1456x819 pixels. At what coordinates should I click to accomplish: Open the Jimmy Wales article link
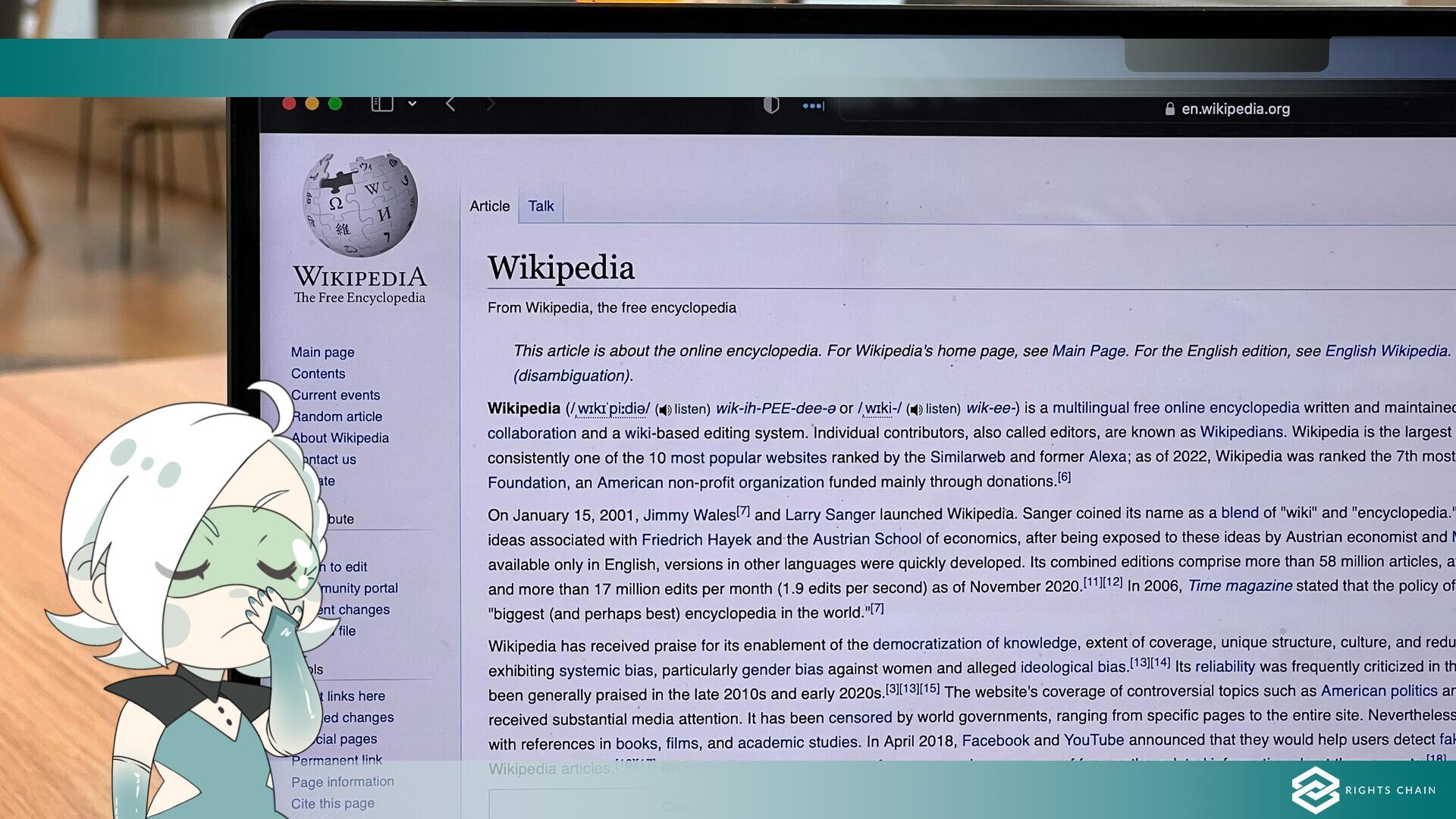[689, 516]
